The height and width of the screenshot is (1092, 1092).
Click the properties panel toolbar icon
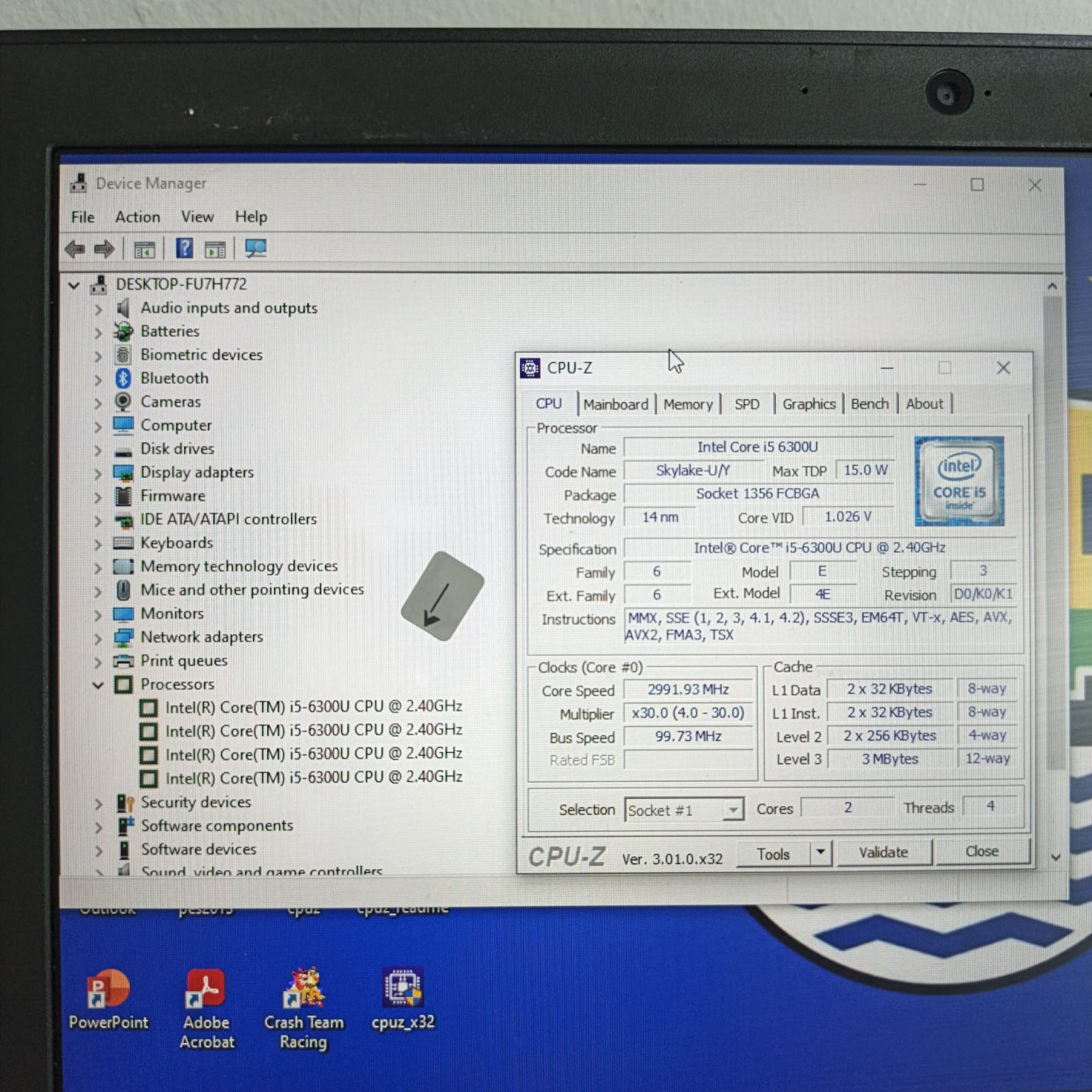click(x=215, y=250)
